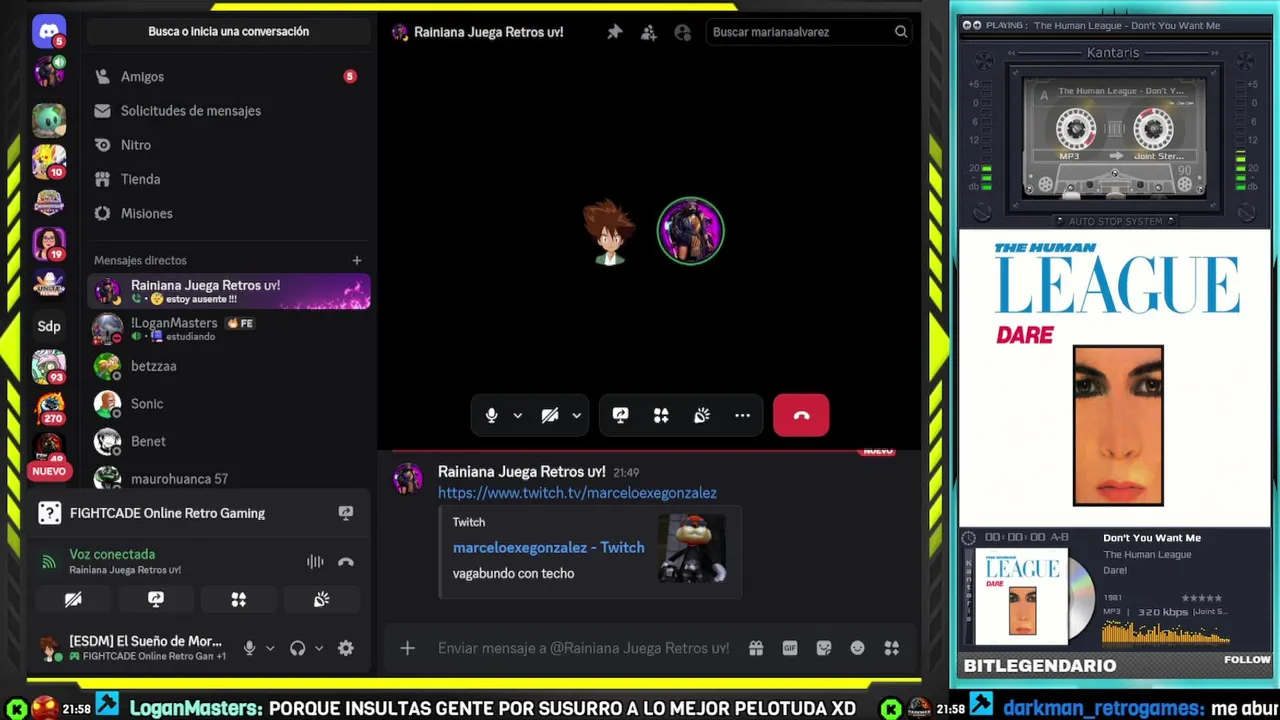Click Voz conectada status text
The height and width of the screenshot is (720, 1280).
[112, 554]
